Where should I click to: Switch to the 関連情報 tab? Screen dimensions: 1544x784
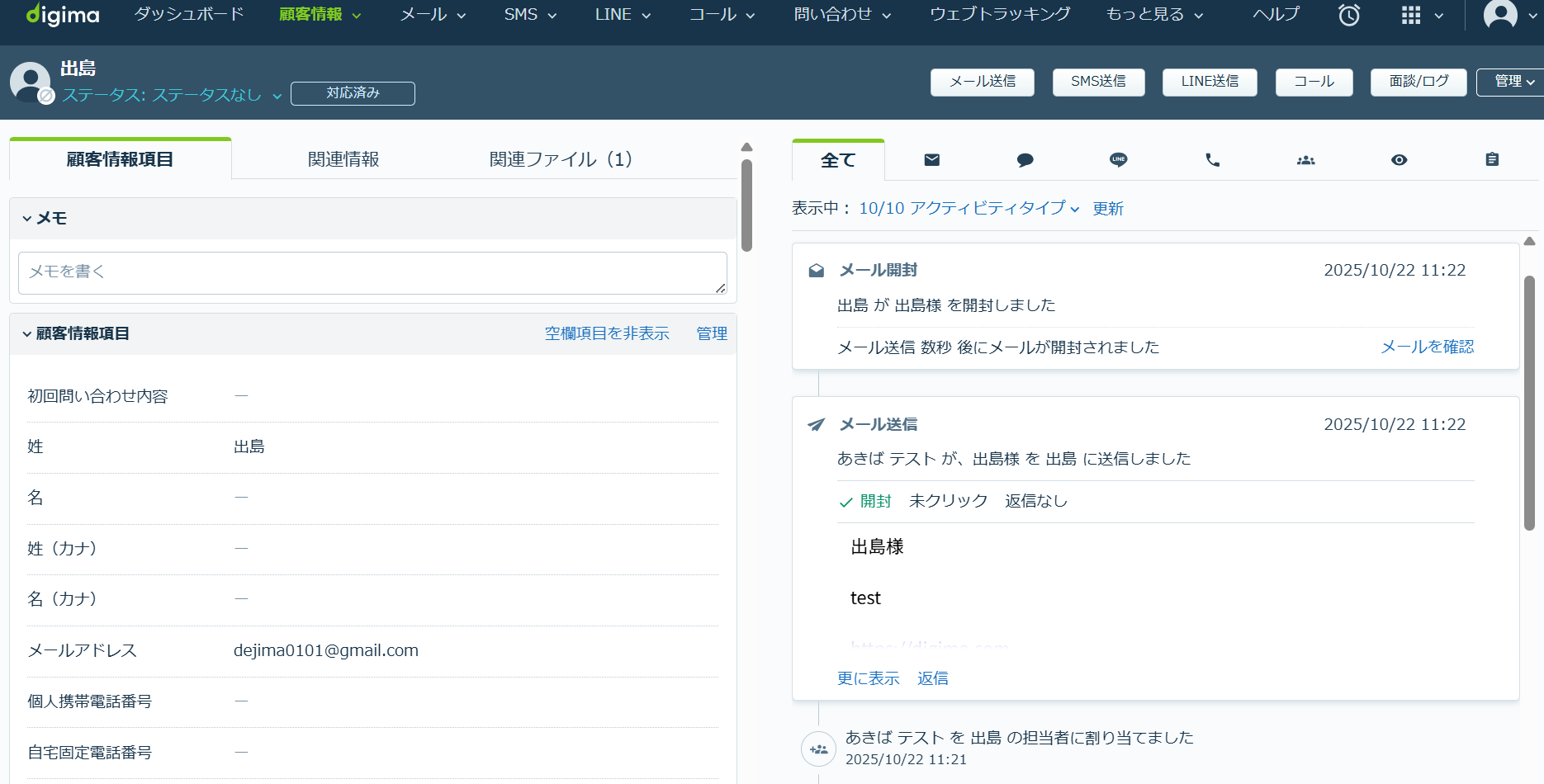click(343, 159)
